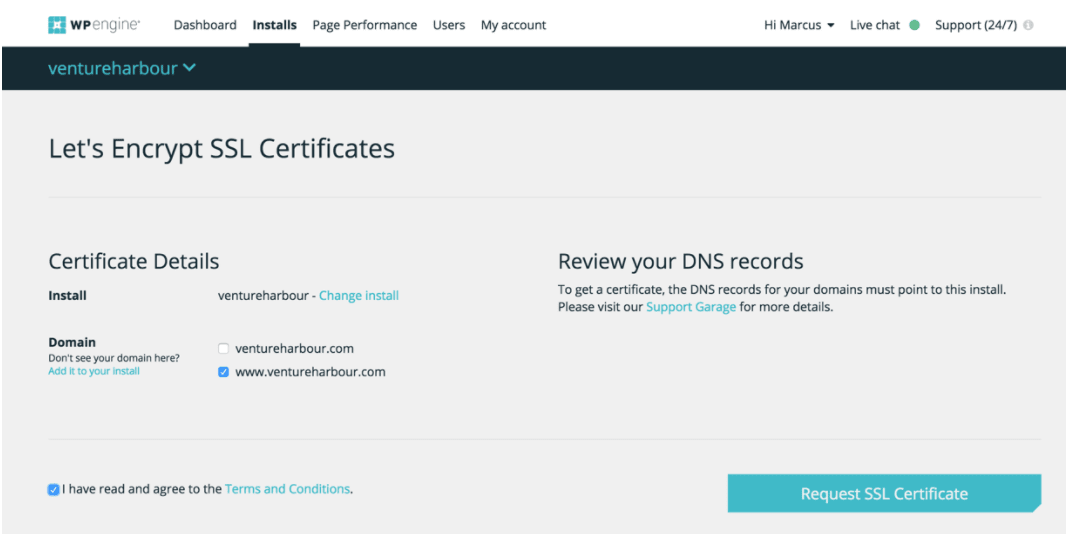The width and height of the screenshot is (1066, 534).
Task: Expand the ventureharbour install dropdown
Action: [x=122, y=68]
